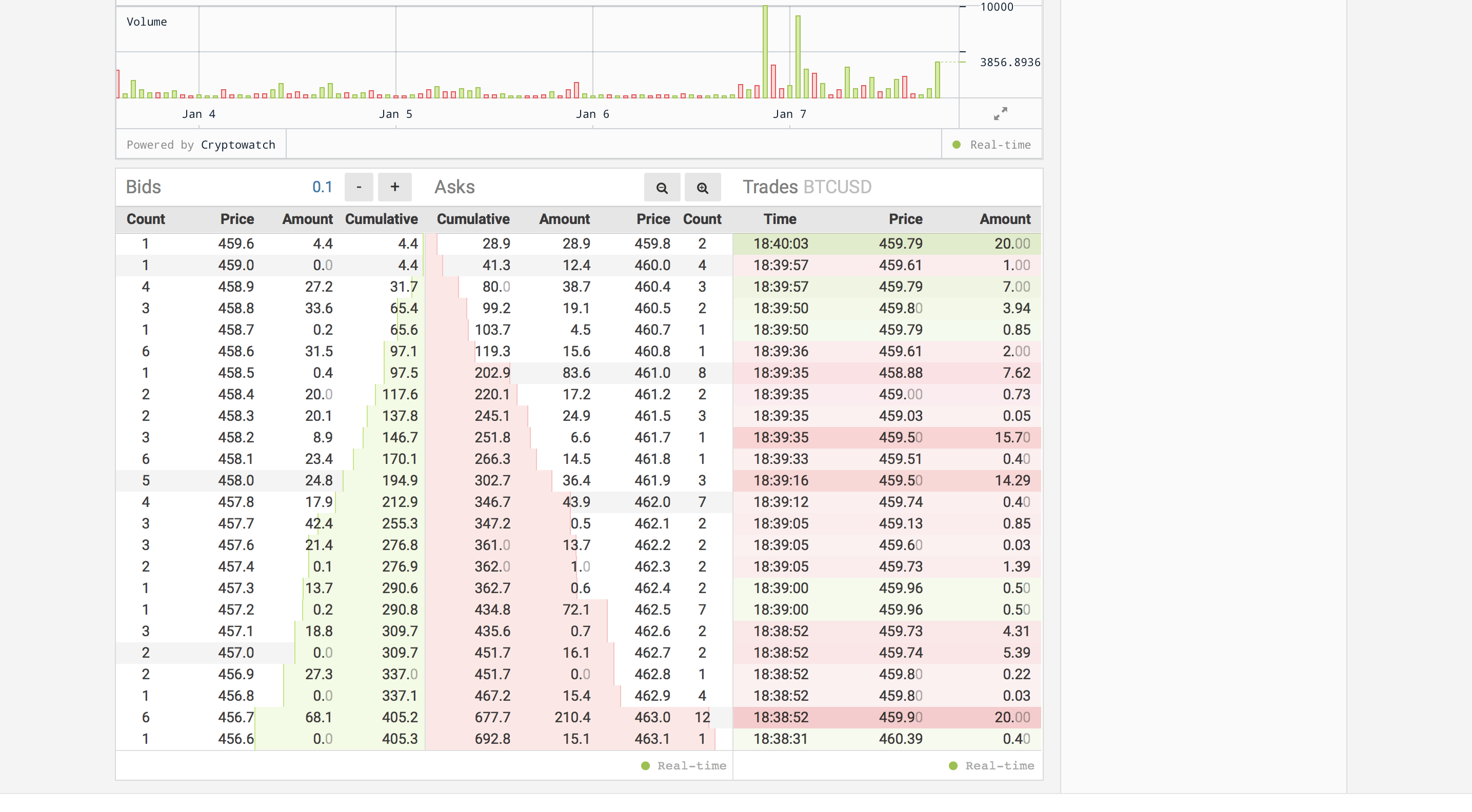Select the ask price 463.0
1472x812 pixels.
click(652, 717)
